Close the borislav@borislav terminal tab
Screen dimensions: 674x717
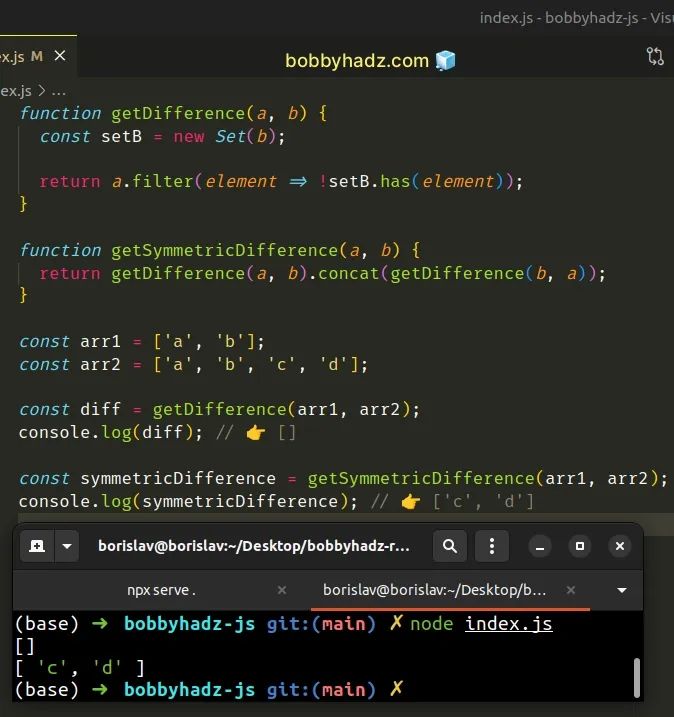(x=571, y=590)
